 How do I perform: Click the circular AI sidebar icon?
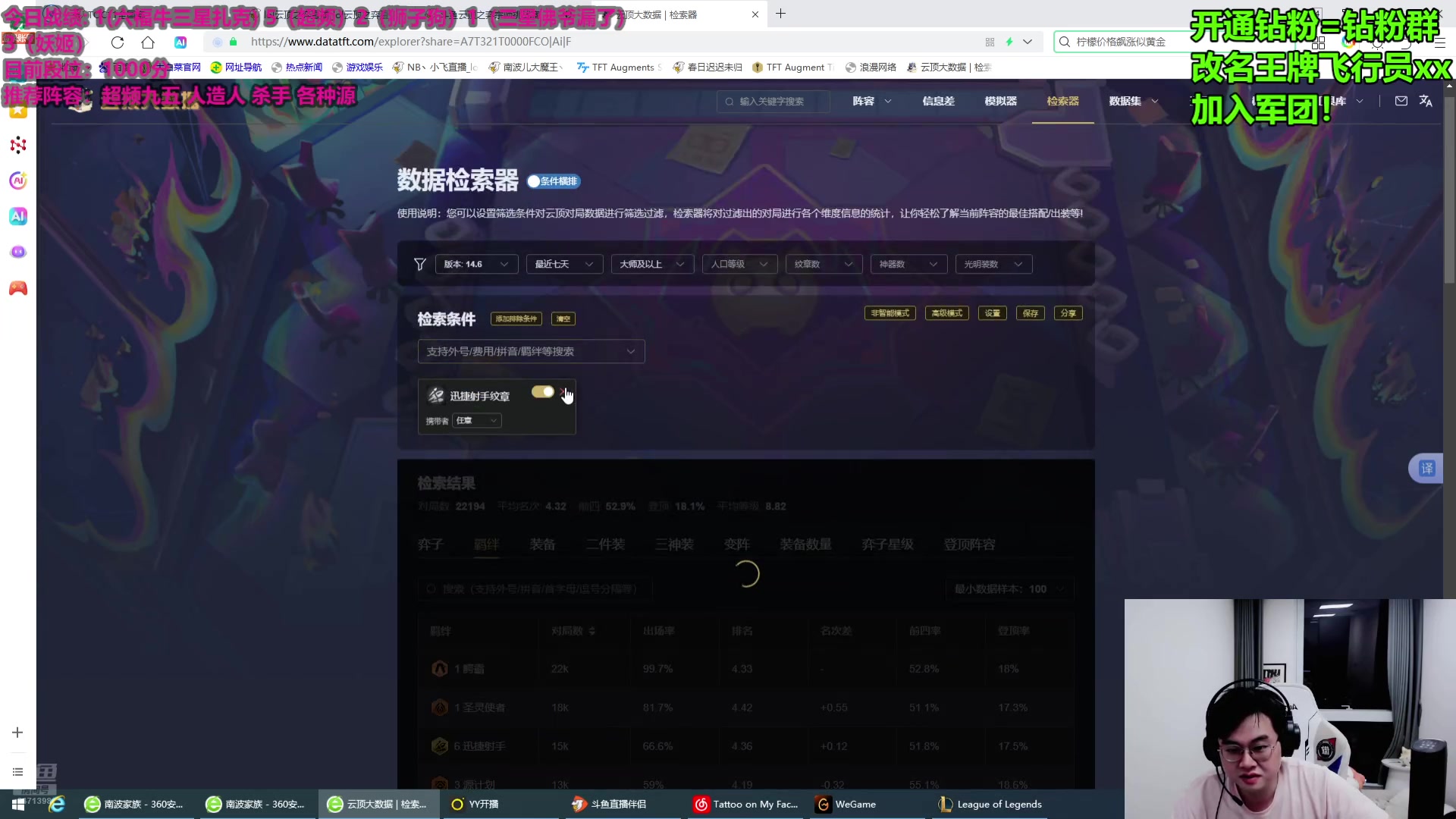click(18, 180)
